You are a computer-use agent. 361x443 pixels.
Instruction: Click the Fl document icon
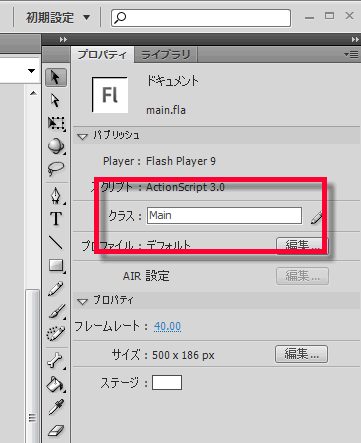[x=110, y=95]
